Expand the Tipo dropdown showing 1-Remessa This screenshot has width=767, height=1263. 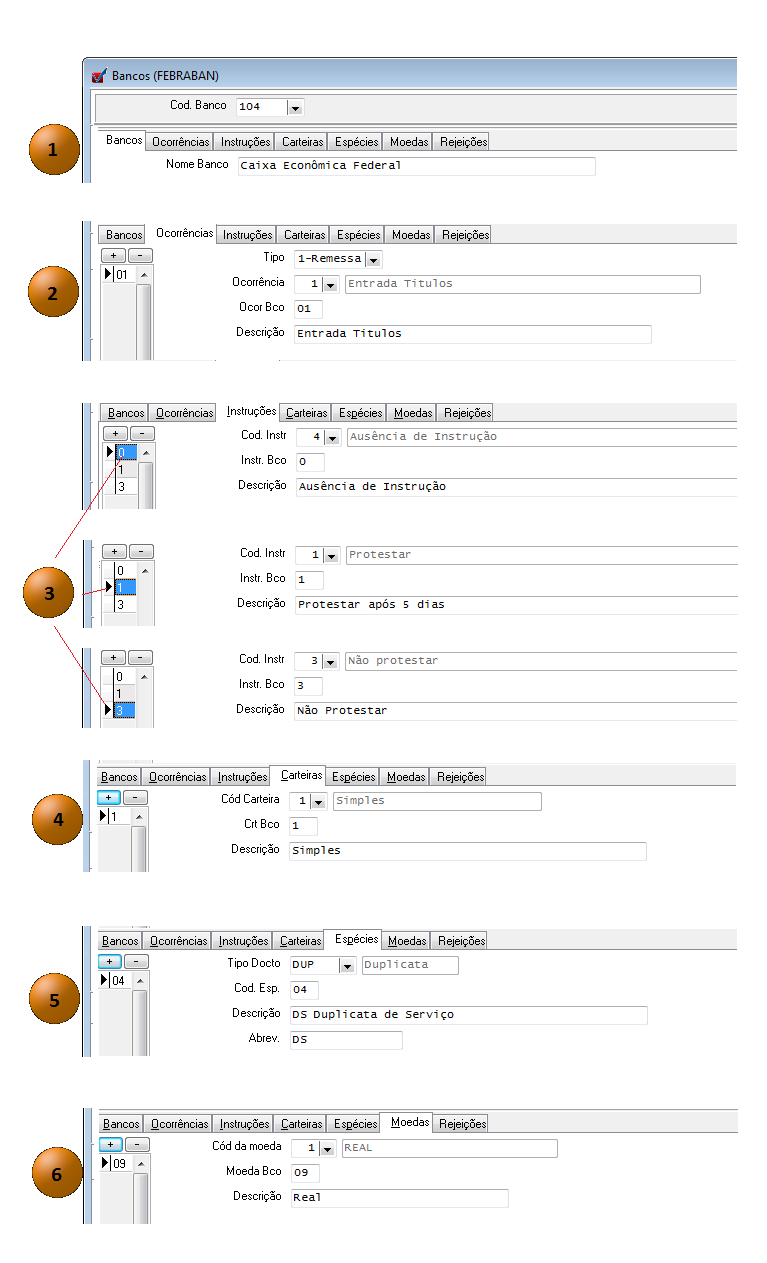[x=373, y=260]
